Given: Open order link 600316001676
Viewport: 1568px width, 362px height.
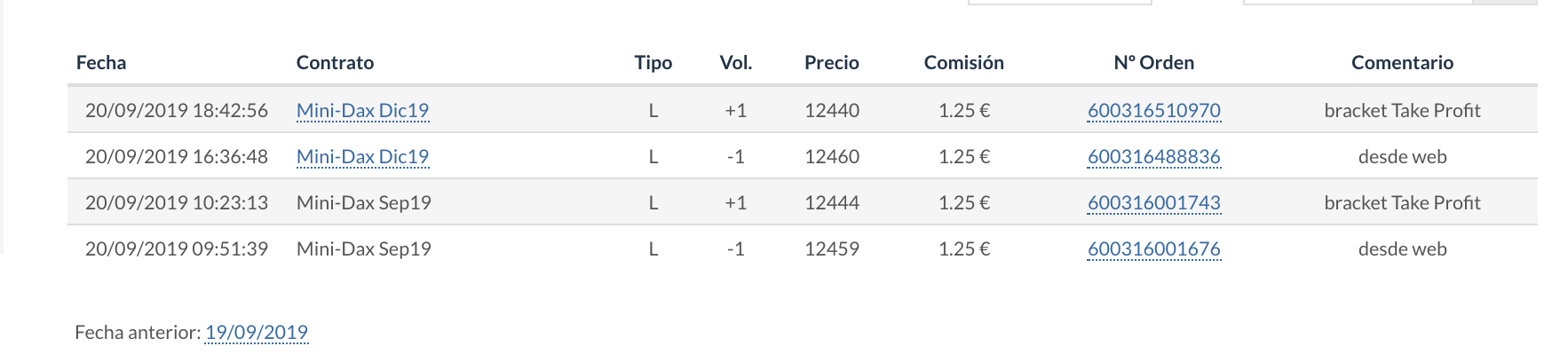Looking at the screenshot, I should [x=1153, y=249].
